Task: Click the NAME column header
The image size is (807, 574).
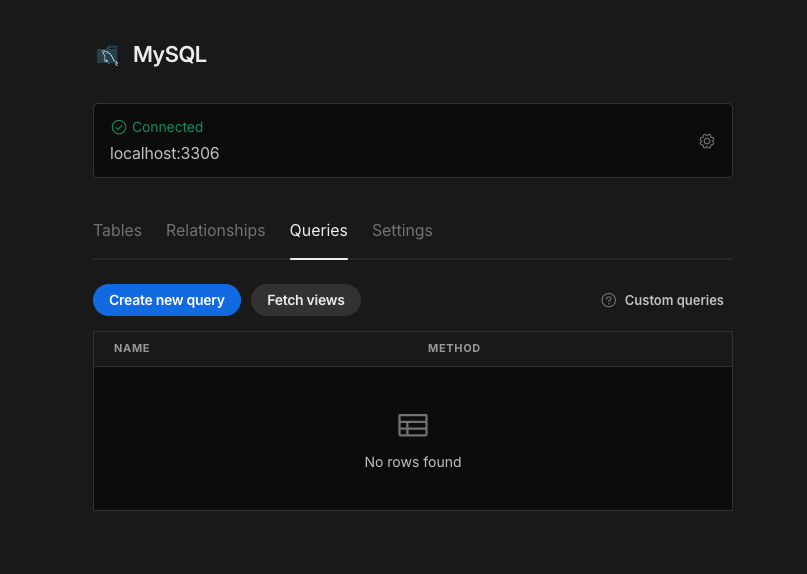Action: tap(132, 349)
